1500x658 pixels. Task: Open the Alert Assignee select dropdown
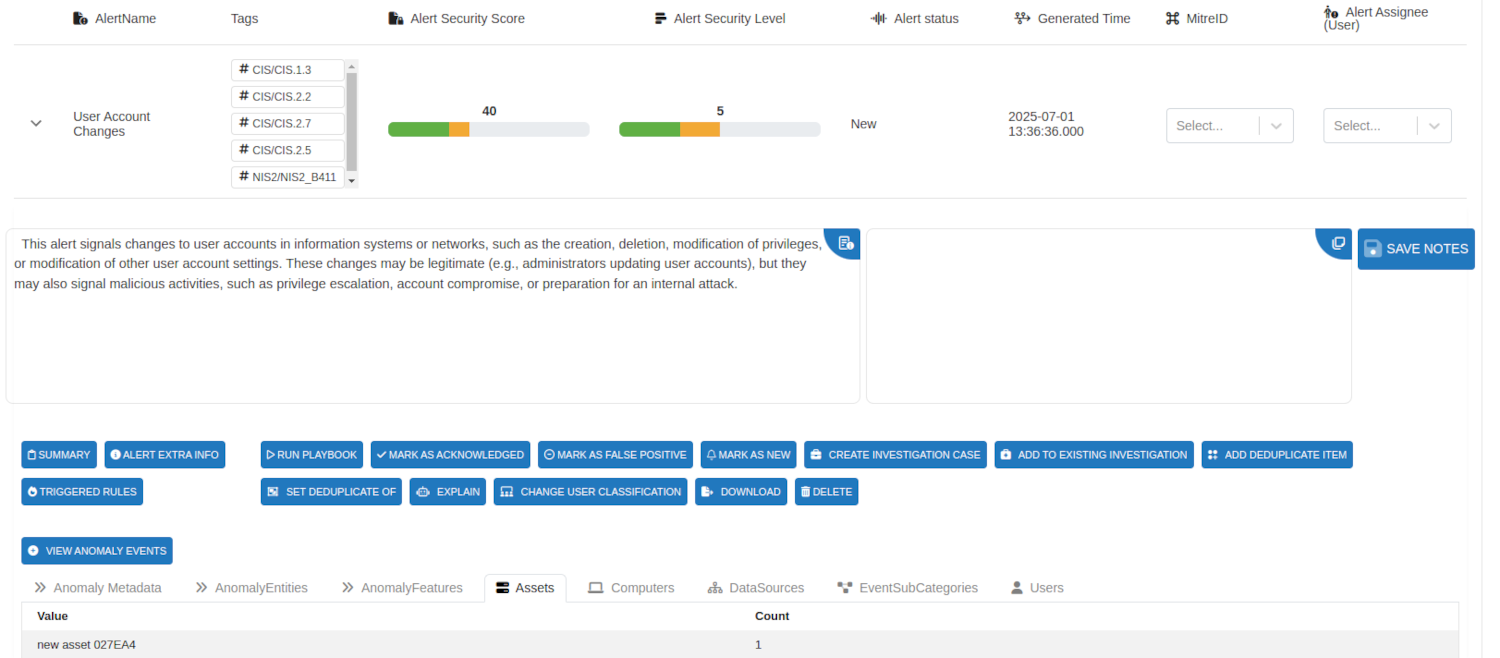[x=1386, y=126]
